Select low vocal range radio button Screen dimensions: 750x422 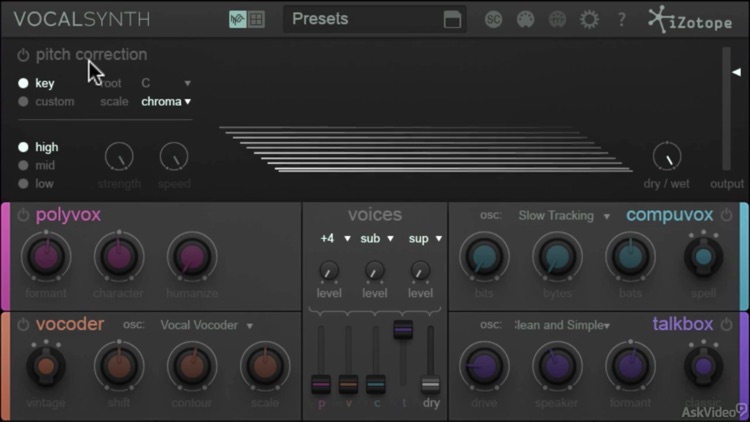[x=23, y=183]
